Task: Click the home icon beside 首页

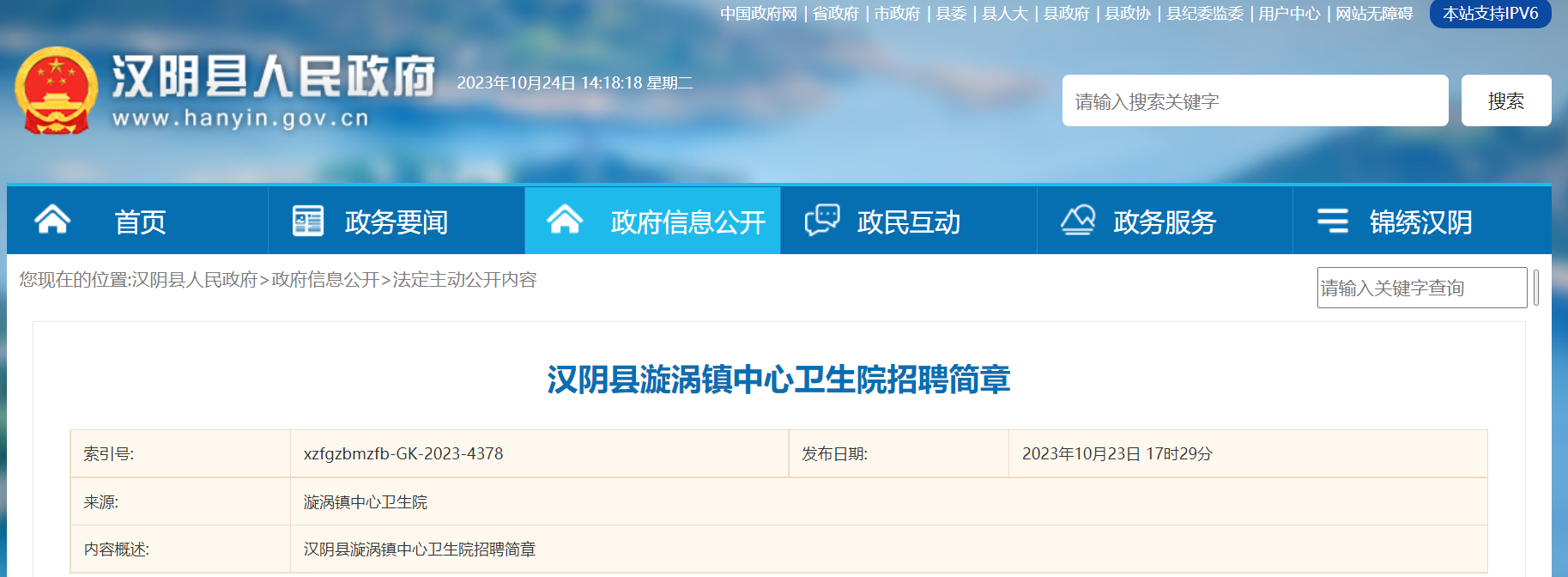Action: (x=52, y=220)
